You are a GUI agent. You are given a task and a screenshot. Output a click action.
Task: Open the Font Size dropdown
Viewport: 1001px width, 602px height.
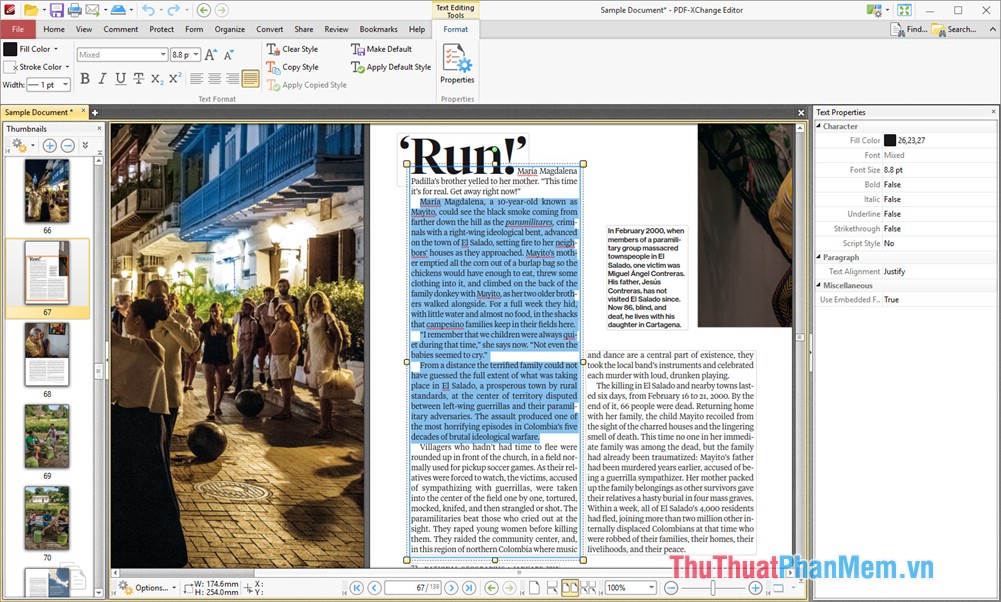click(x=195, y=54)
